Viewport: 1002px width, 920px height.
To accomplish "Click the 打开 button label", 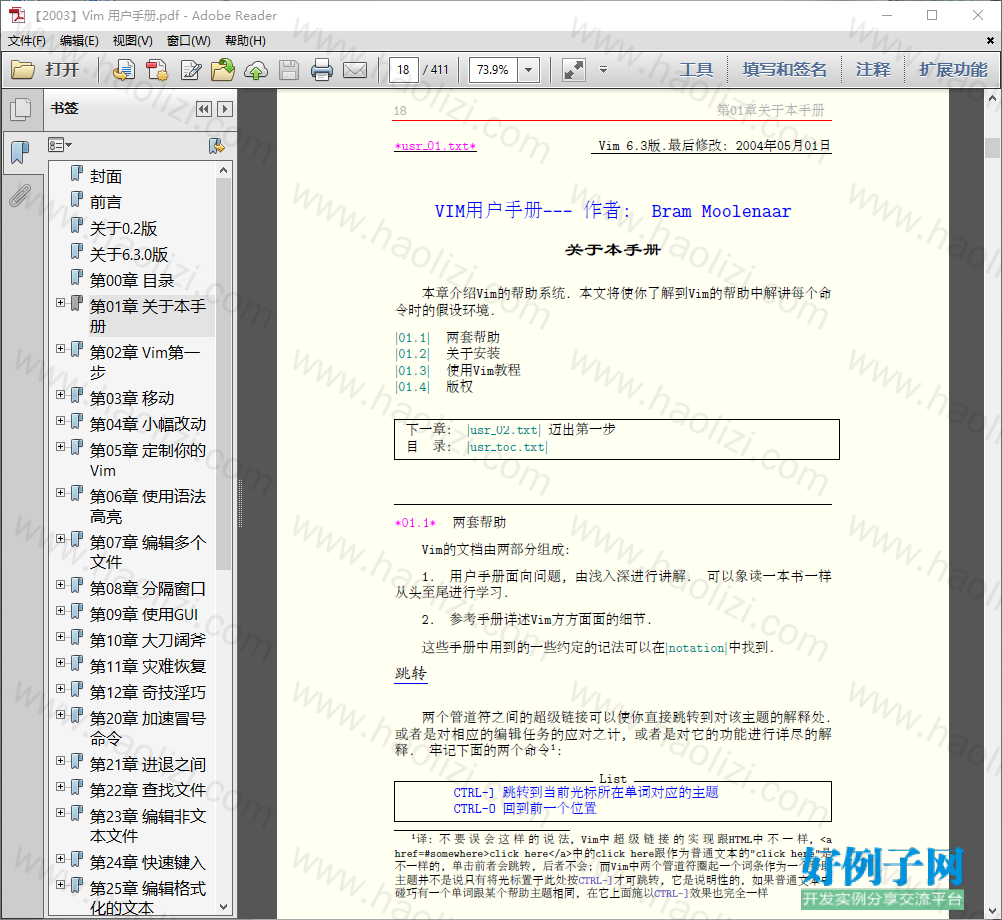I will coord(62,70).
